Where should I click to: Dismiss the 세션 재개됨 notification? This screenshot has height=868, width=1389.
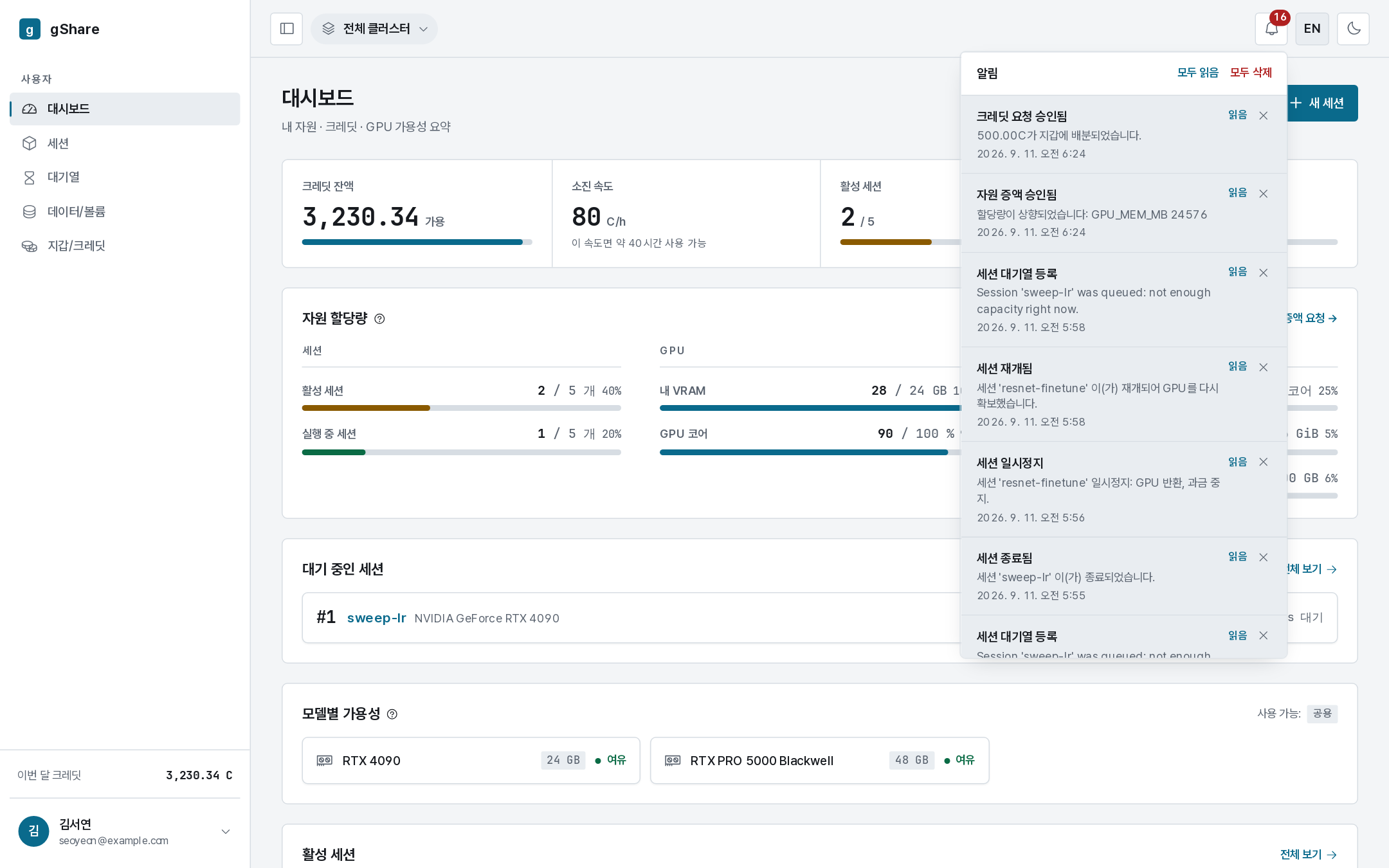[x=1264, y=367]
